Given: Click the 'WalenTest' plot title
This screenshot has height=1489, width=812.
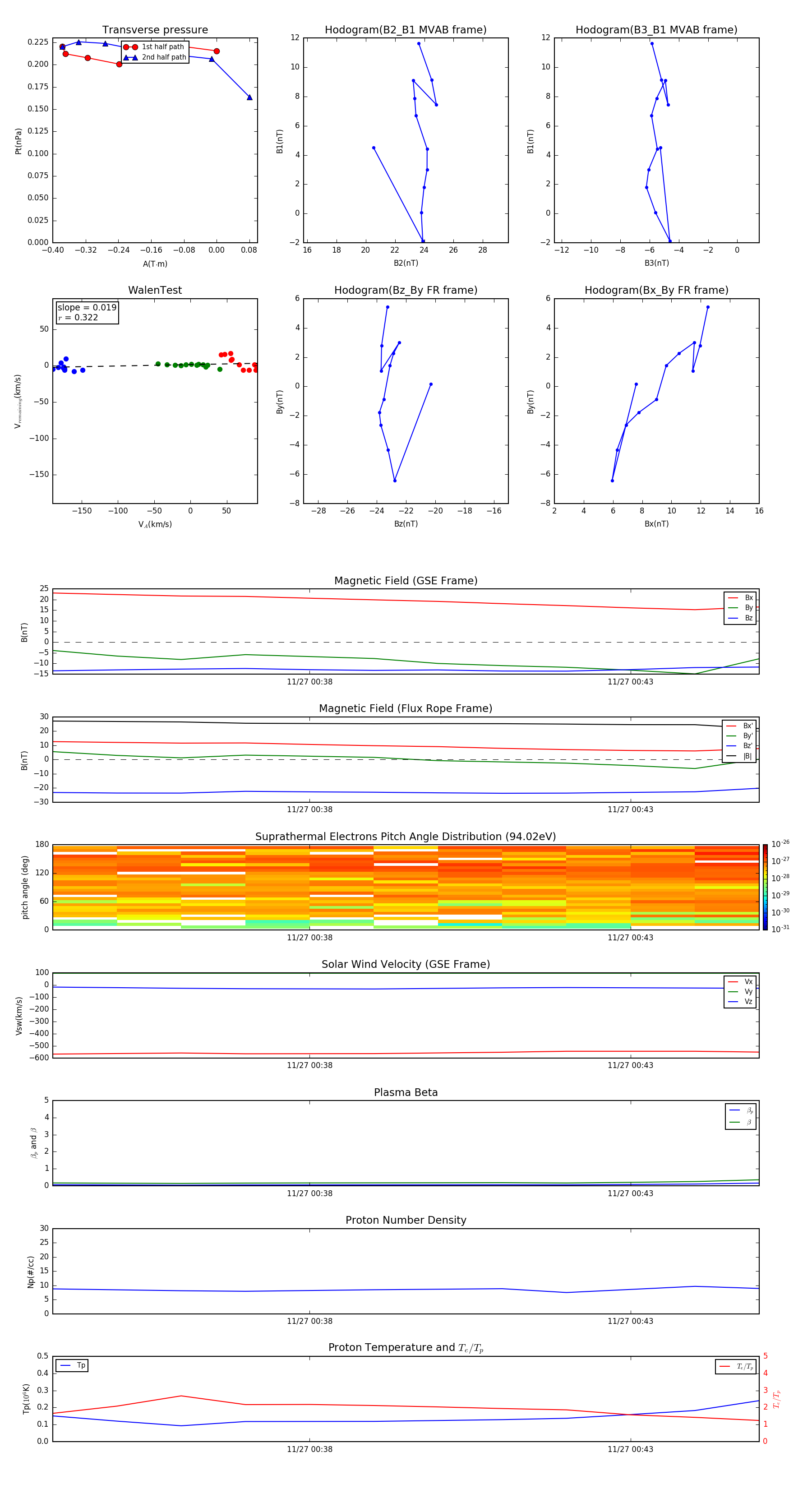Looking at the screenshot, I should [x=155, y=290].
